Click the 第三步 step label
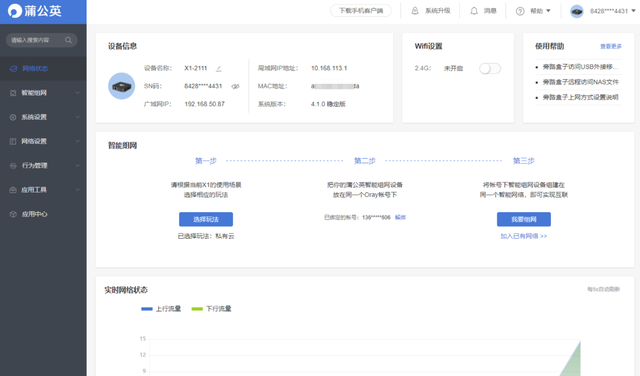Screen dimensions: 640x376 [x=524, y=161]
